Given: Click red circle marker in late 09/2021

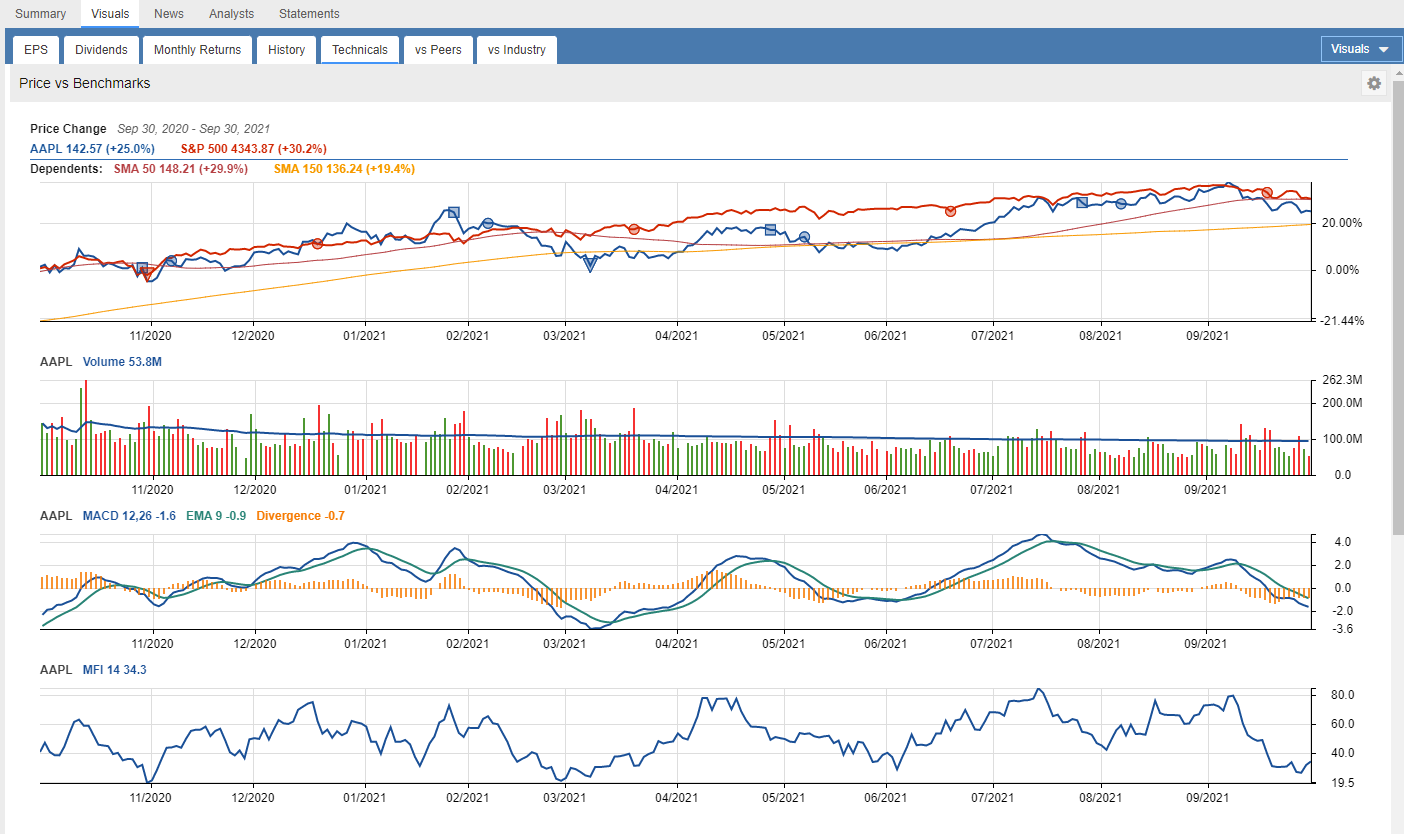Looking at the screenshot, I should (1267, 192).
